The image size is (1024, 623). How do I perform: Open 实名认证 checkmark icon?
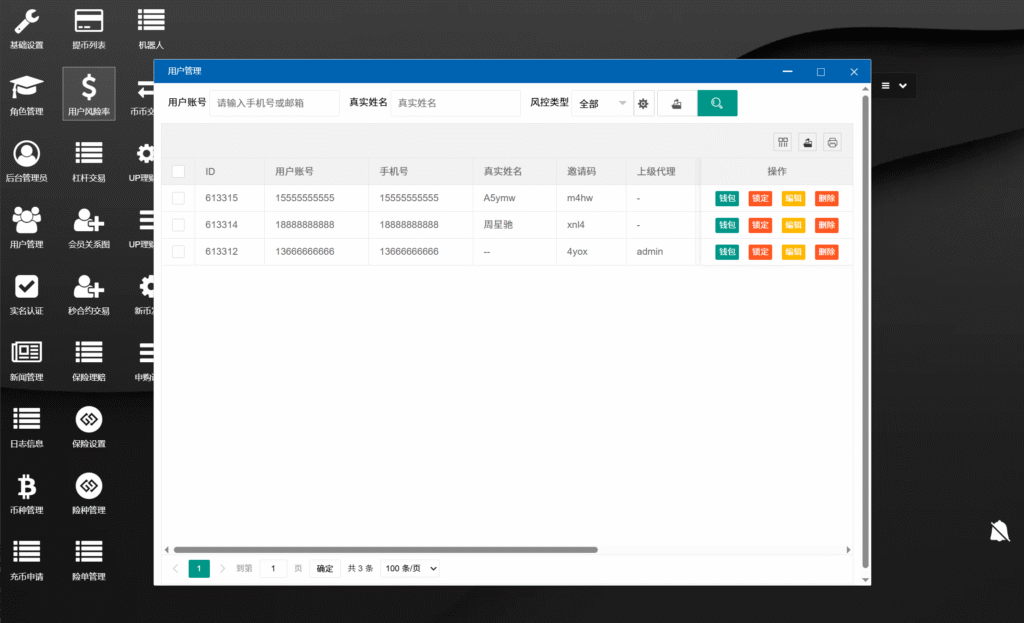27,287
